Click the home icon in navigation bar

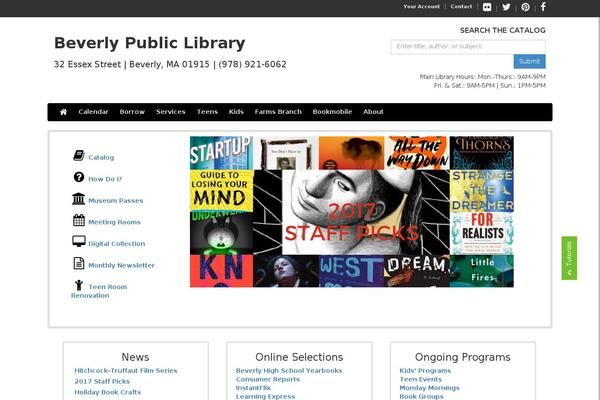point(64,112)
